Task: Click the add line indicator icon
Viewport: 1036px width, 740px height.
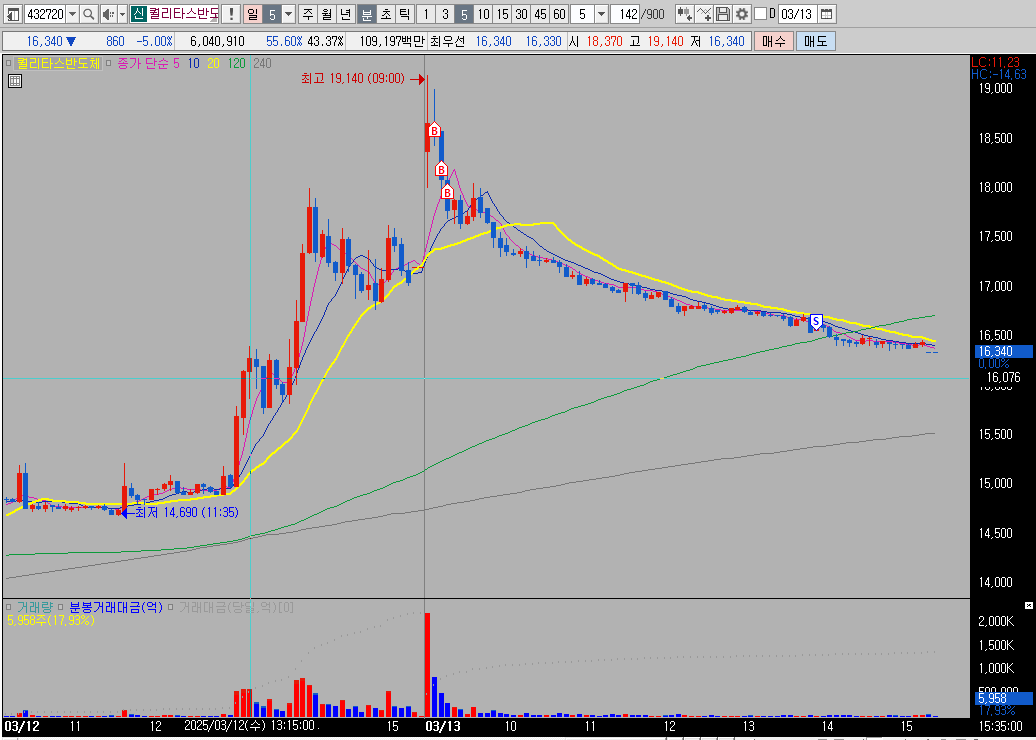Action: pyautogui.click(x=704, y=13)
